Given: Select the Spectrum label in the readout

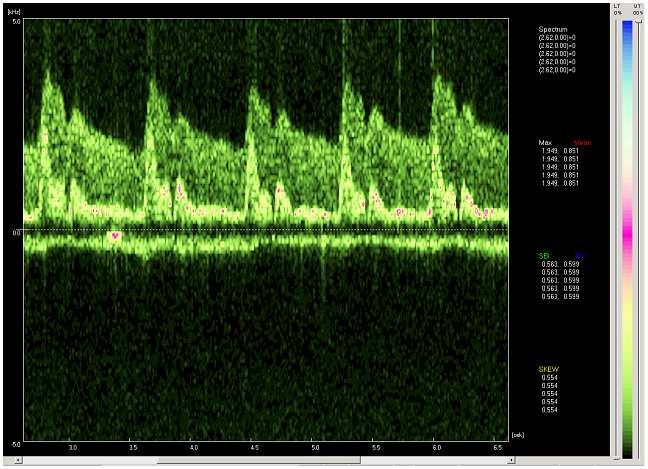Looking at the screenshot, I should (x=553, y=30).
